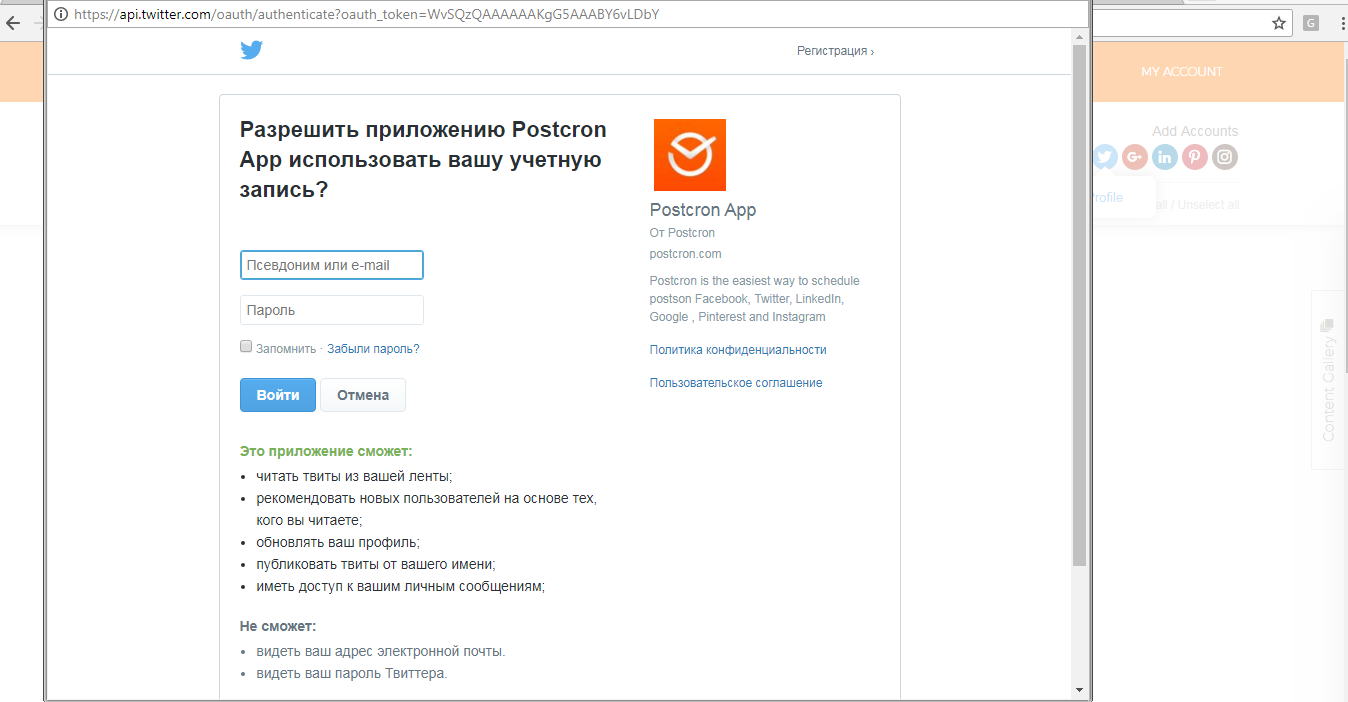Click inside the Псевдоним или e-mail field
This screenshot has width=1348, height=702.
click(x=331, y=265)
